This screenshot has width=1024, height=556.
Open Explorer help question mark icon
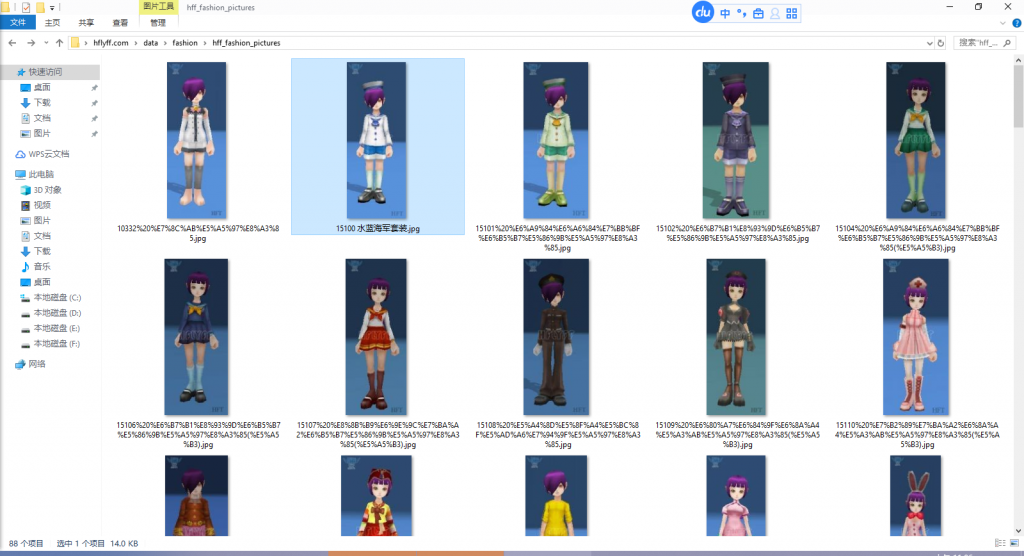(x=1016, y=23)
